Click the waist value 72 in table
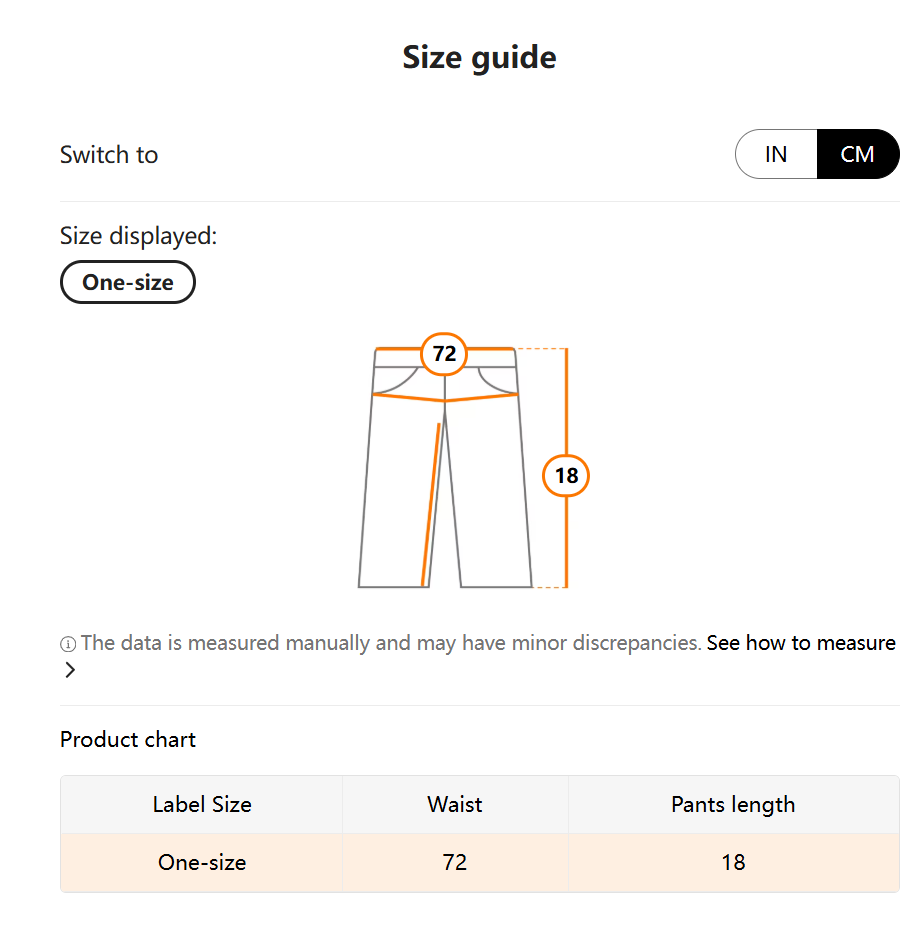The image size is (921, 947). click(455, 862)
